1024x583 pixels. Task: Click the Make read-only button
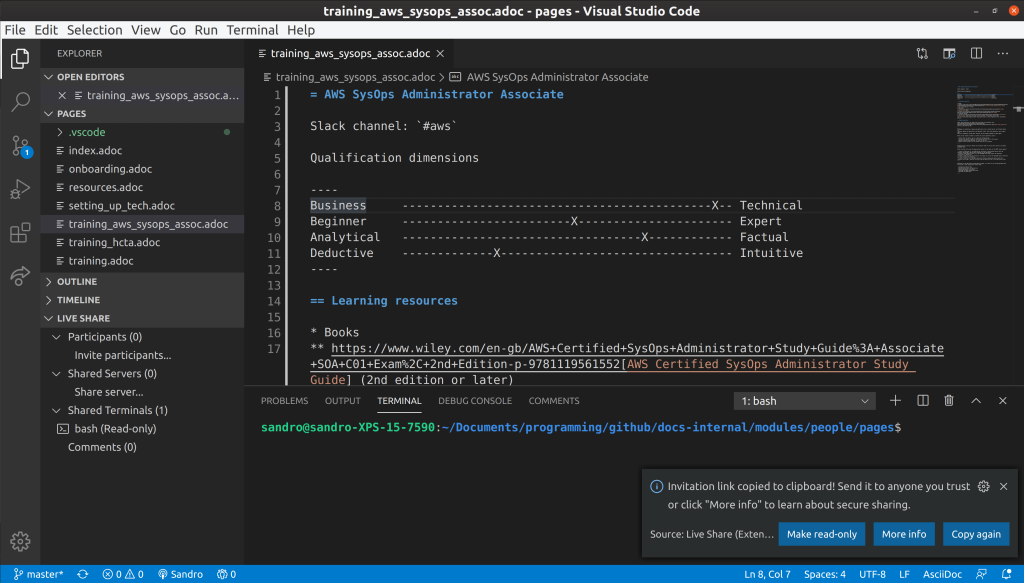[x=822, y=534]
